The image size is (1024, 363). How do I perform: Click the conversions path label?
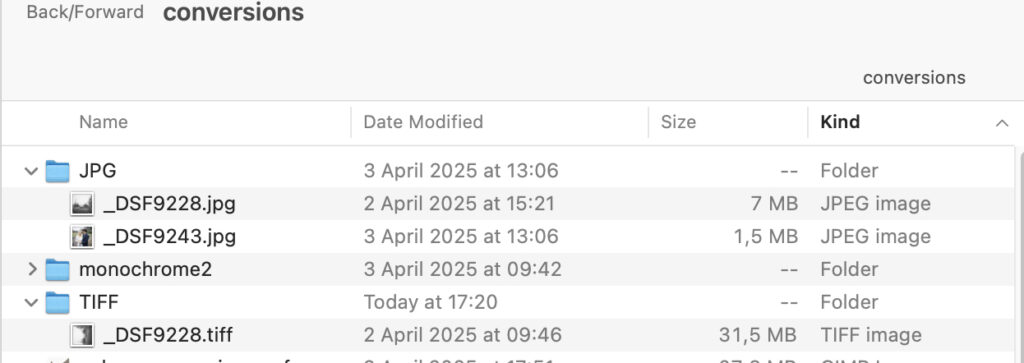coord(914,78)
